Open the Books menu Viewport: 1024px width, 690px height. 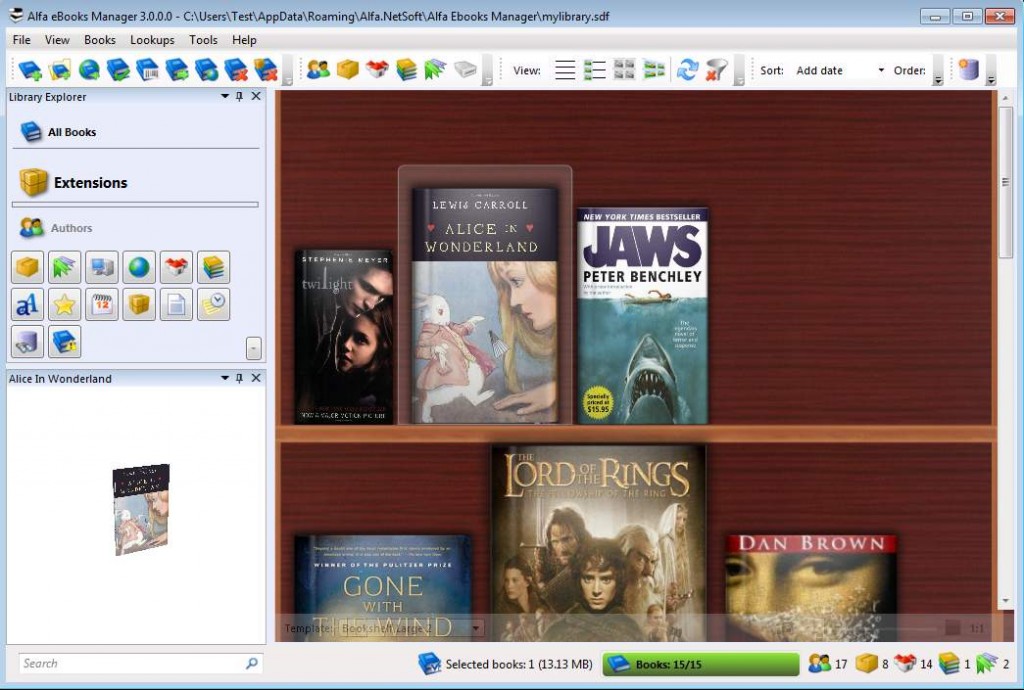pyautogui.click(x=99, y=40)
